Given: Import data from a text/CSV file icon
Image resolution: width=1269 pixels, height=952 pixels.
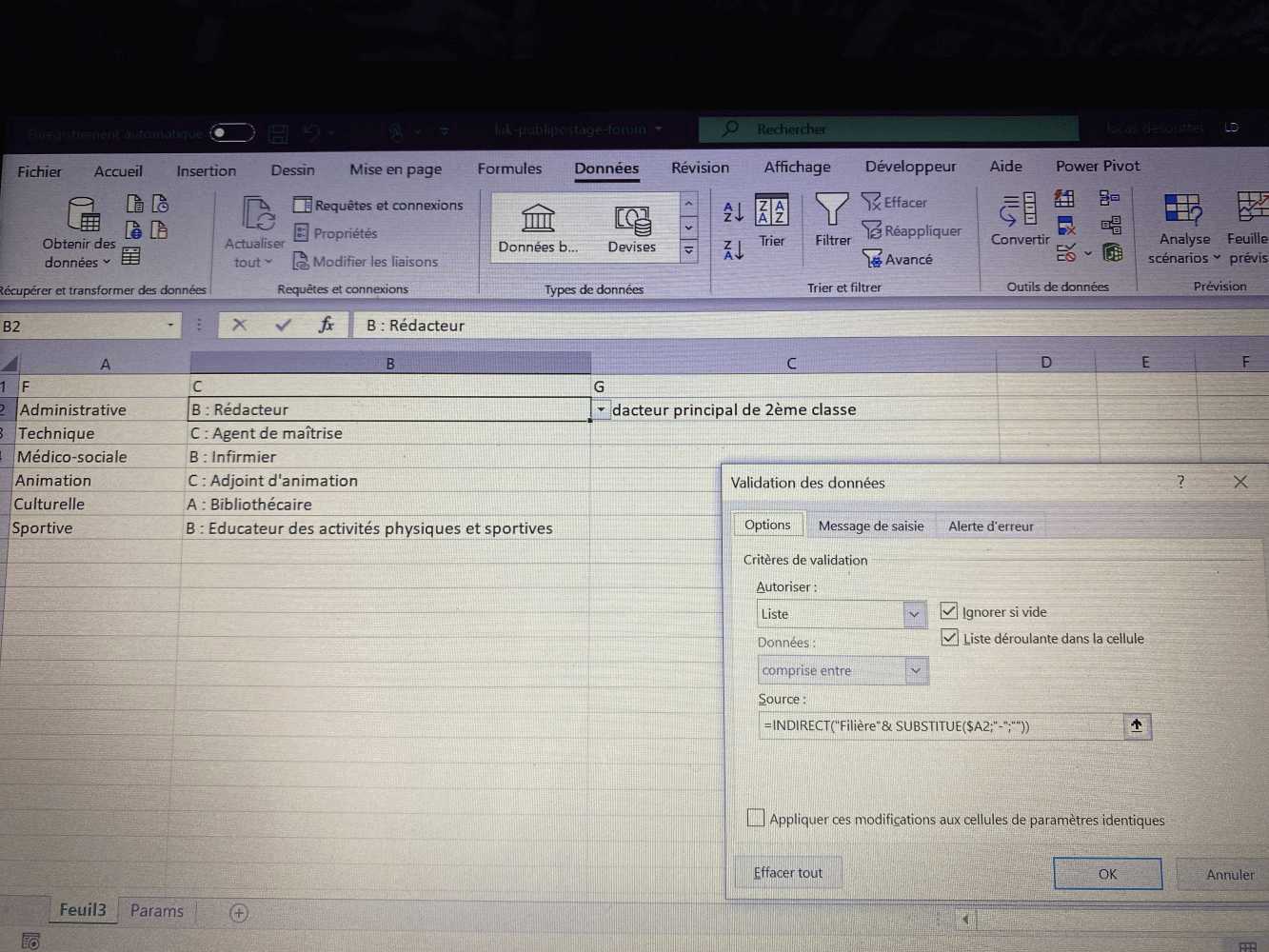Looking at the screenshot, I should pyautogui.click(x=135, y=203).
